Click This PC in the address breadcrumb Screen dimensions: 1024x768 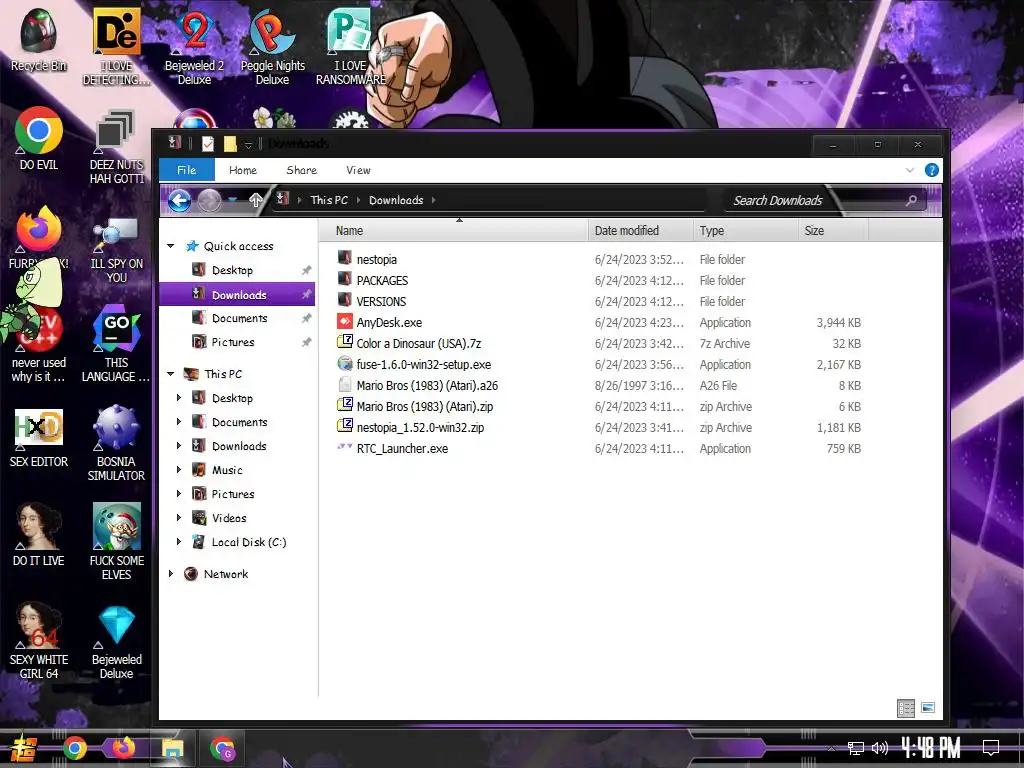tap(329, 200)
